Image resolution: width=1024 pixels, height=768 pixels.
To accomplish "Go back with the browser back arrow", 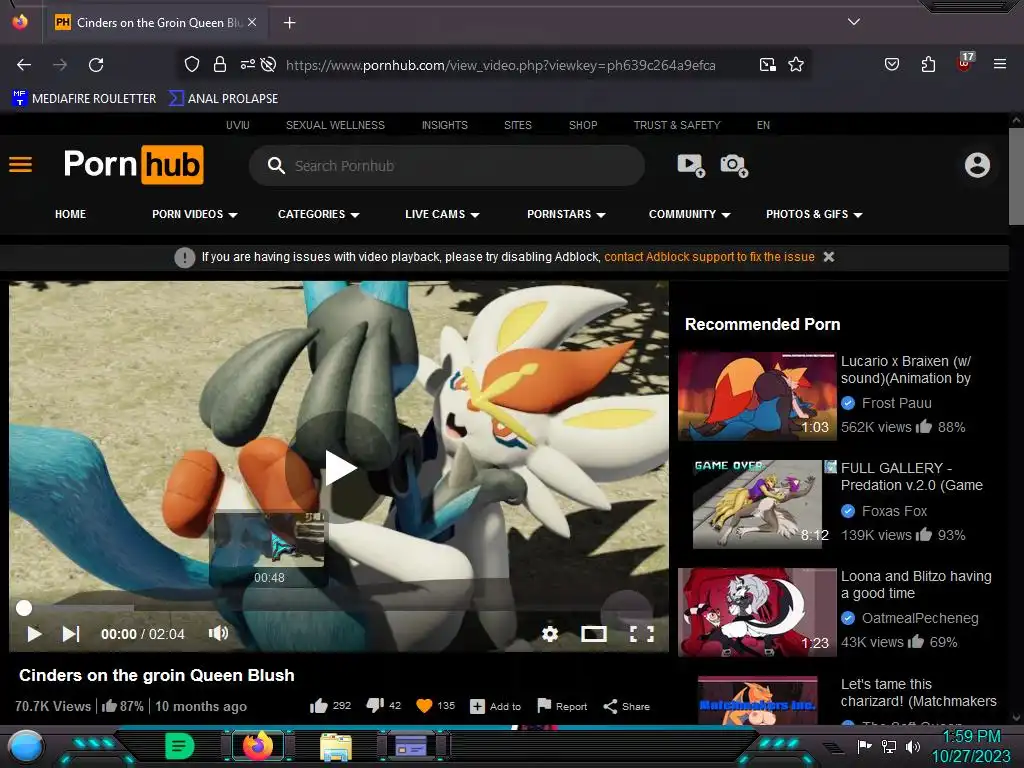I will pos(24,65).
